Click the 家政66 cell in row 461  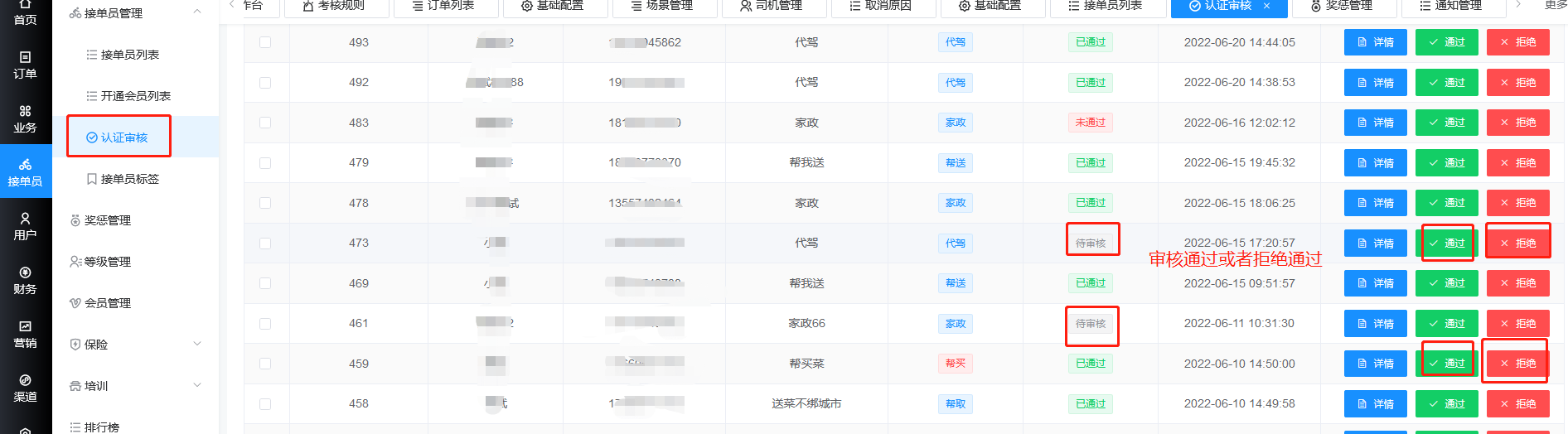806,324
